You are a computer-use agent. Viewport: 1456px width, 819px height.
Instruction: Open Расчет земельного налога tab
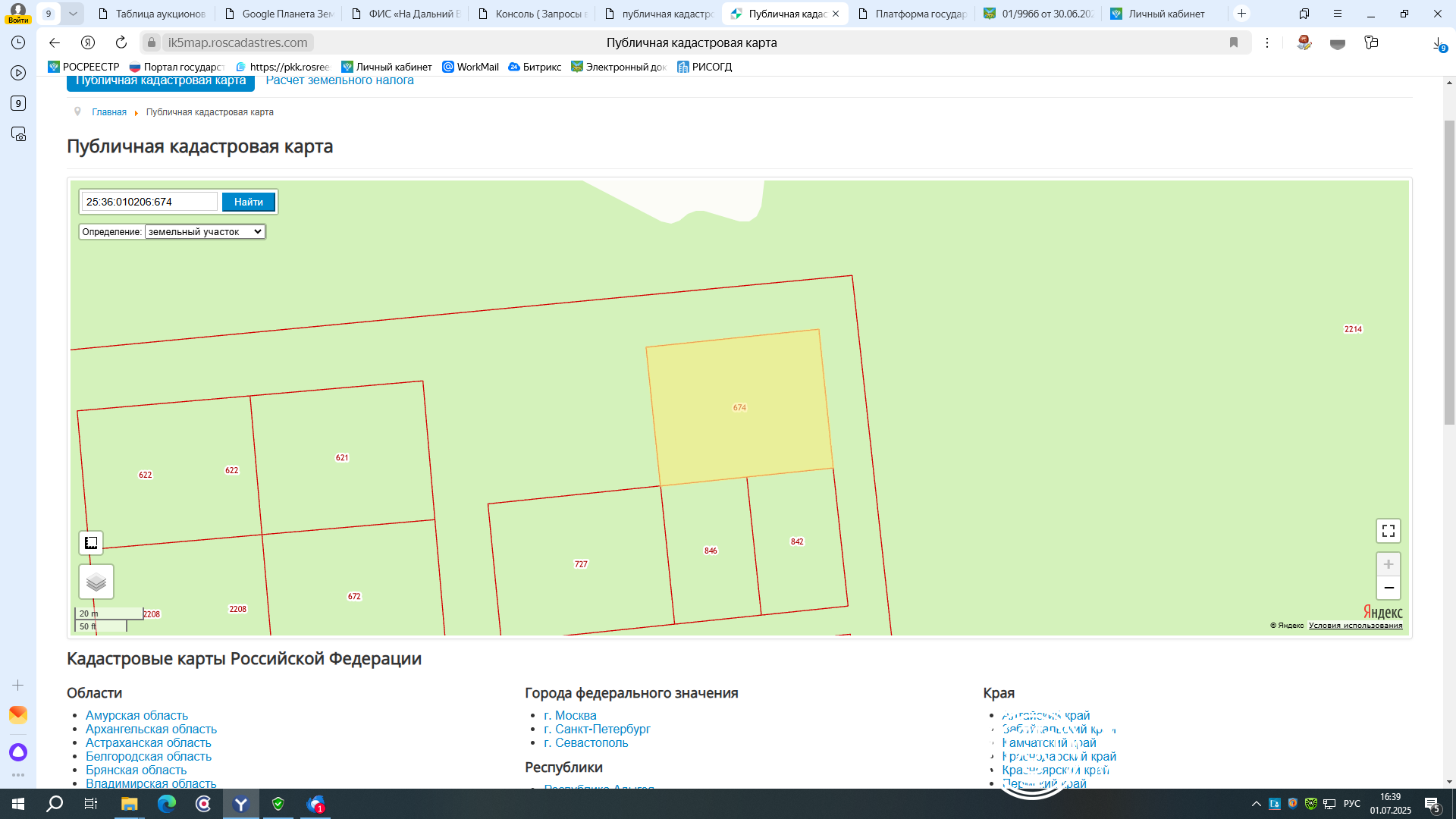point(340,81)
